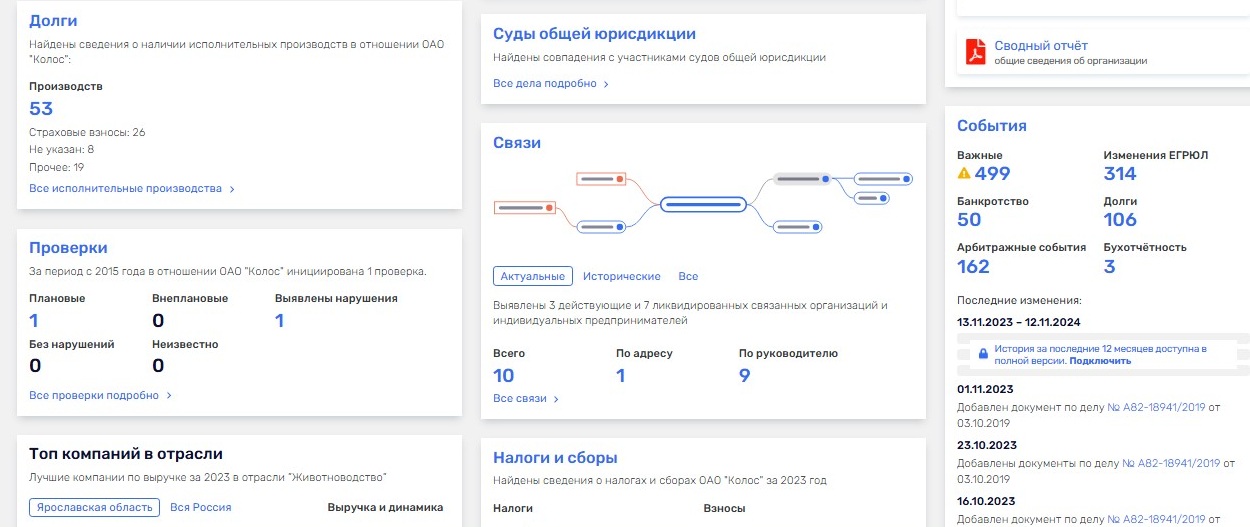Click the date range 13.11.2023 – 12.11.2024
The width and height of the screenshot is (1250, 527).
[1018, 322]
